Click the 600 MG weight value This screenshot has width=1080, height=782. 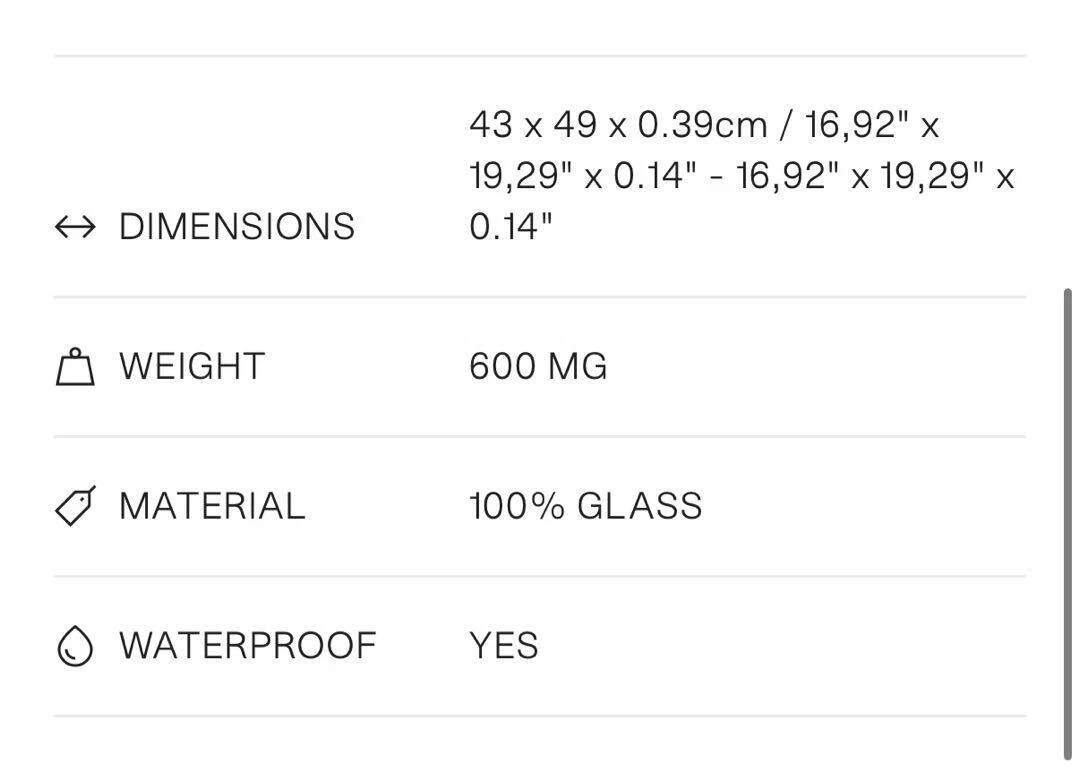tap(539, 366)
